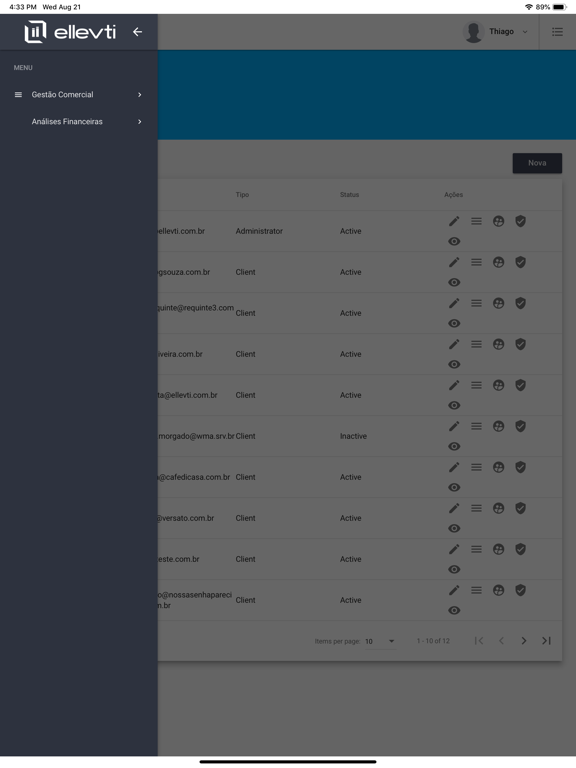Screen dimensions: 576x768
Task: View versato.com.br row with eye icon
Action: (454, 528)
